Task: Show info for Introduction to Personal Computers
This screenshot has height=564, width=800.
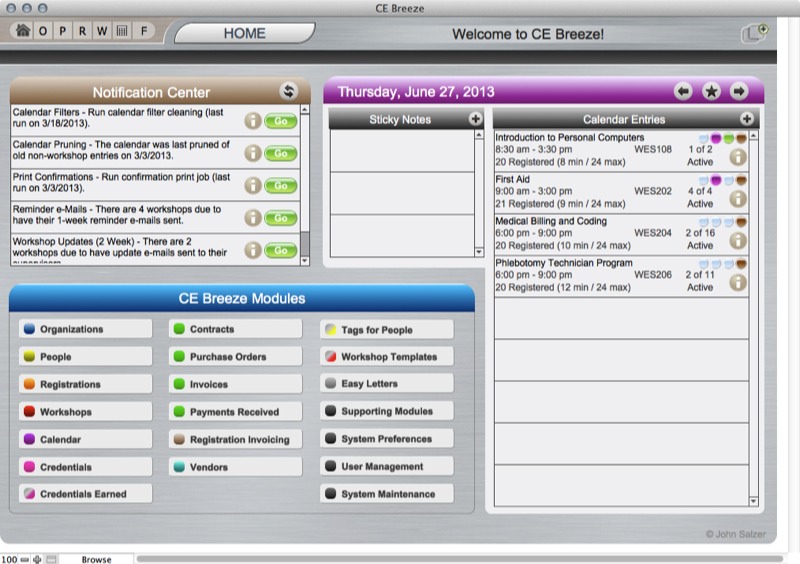Action: (x=738, y=157)
